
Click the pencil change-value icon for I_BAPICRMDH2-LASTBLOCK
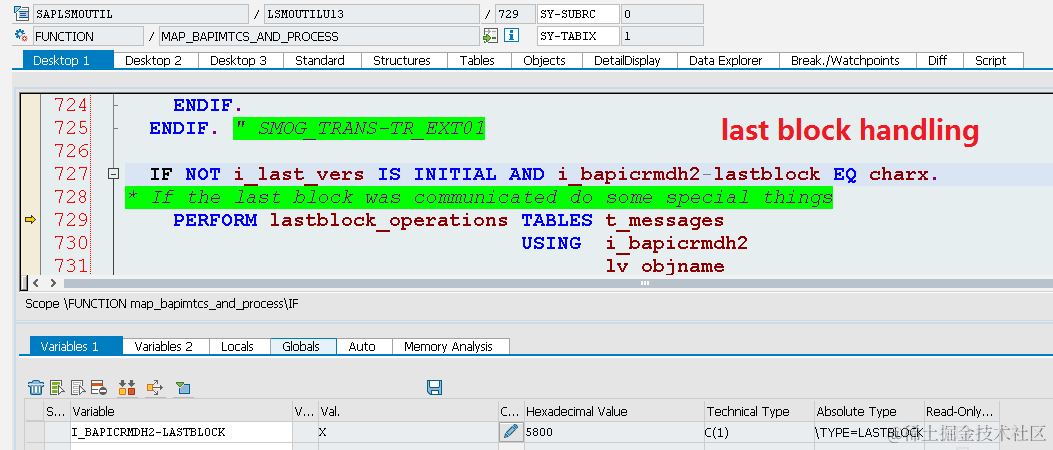(x=511, y=432)
